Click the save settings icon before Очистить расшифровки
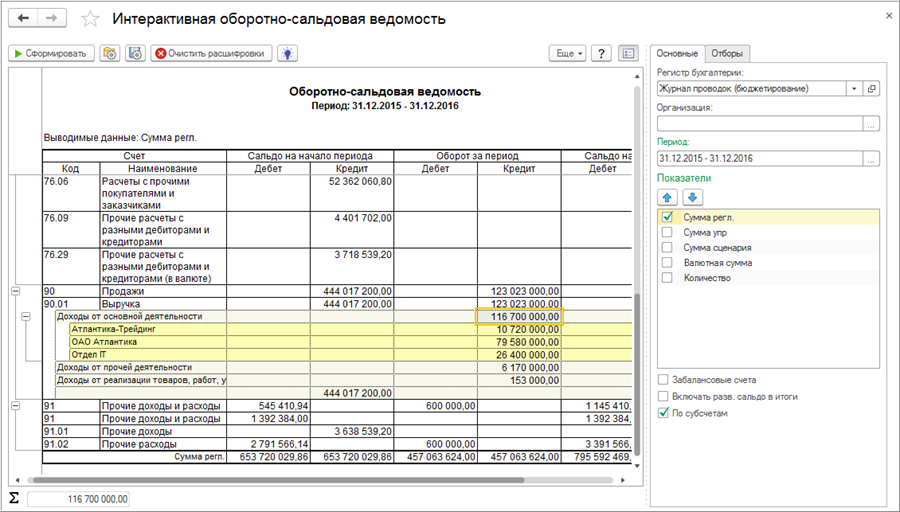 pyautogui.click(x=135, y=53)
